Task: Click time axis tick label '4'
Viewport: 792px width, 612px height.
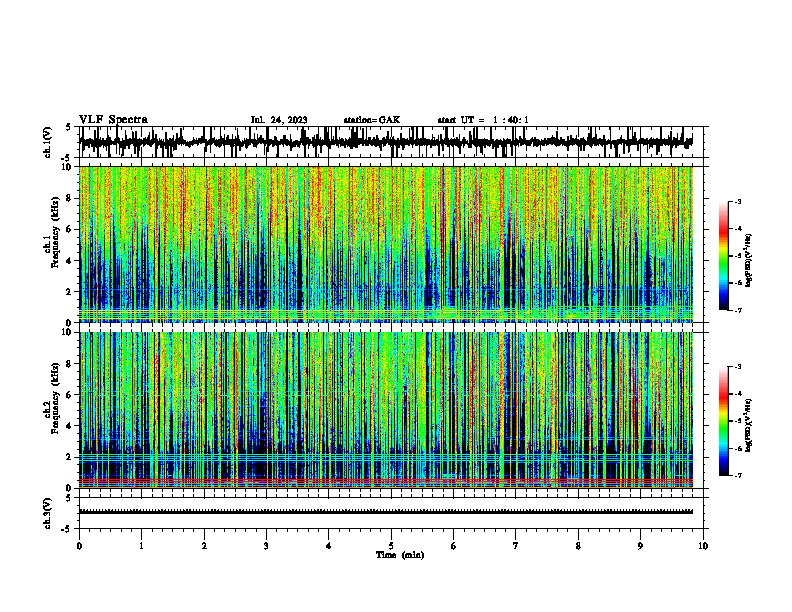Action: click(329, 546)
